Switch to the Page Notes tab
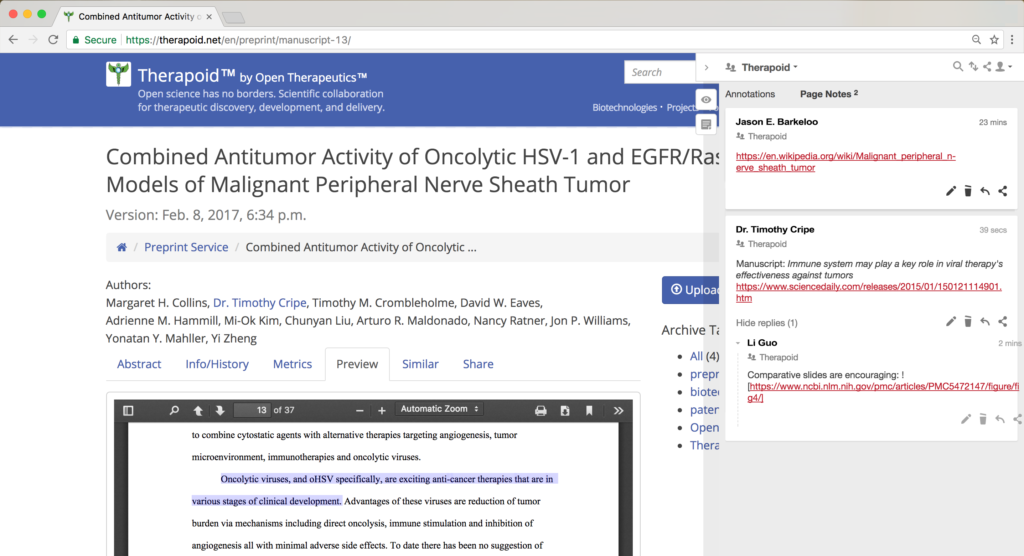This screenshot has height=556, width=1024. point(829,94)
